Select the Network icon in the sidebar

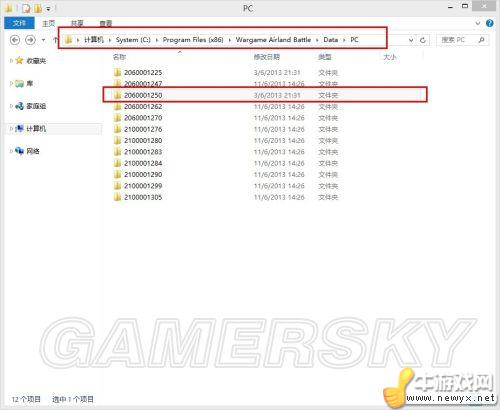[x=19, y=151]
